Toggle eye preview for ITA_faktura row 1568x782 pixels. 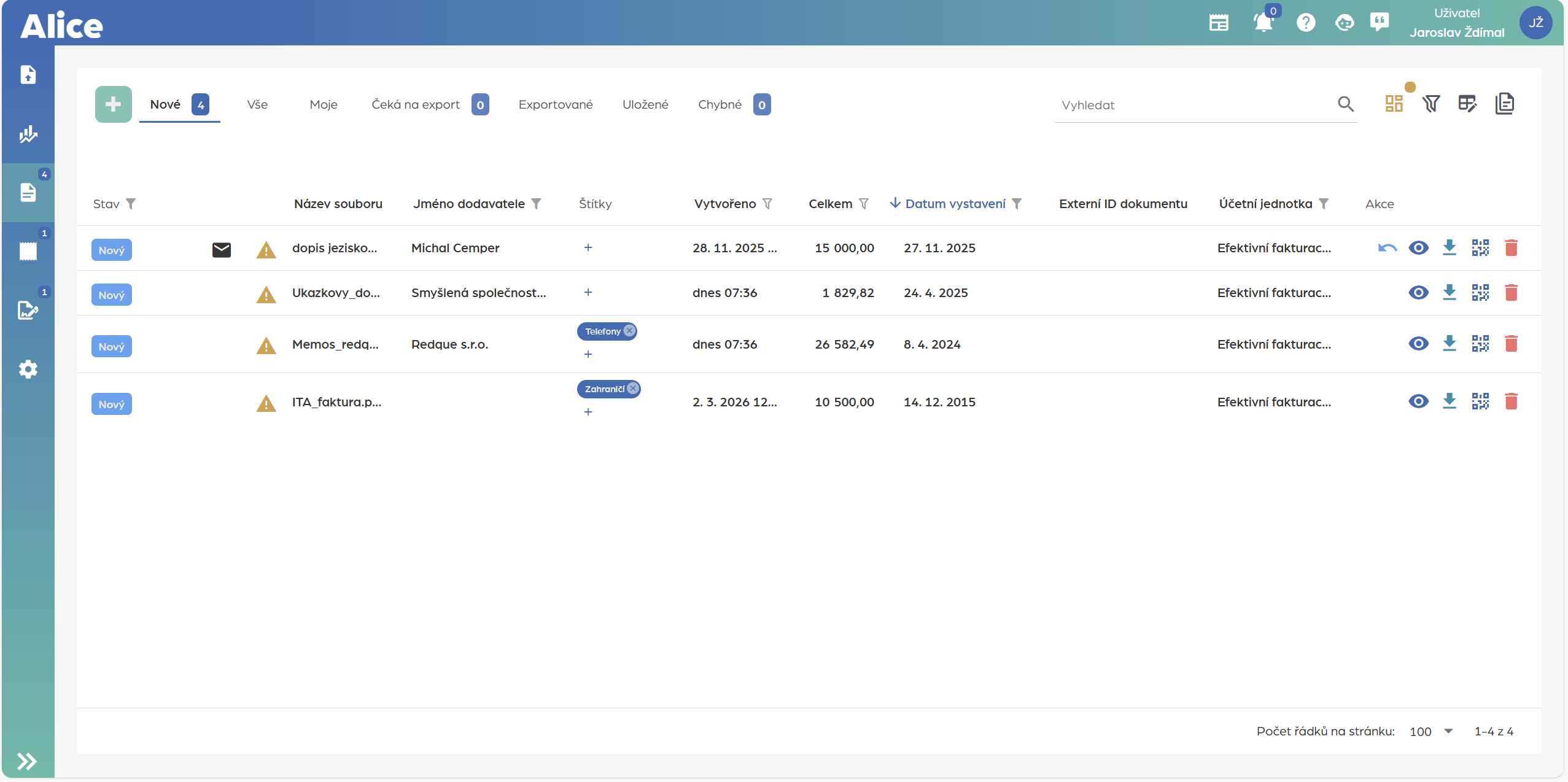(1418, 401)
